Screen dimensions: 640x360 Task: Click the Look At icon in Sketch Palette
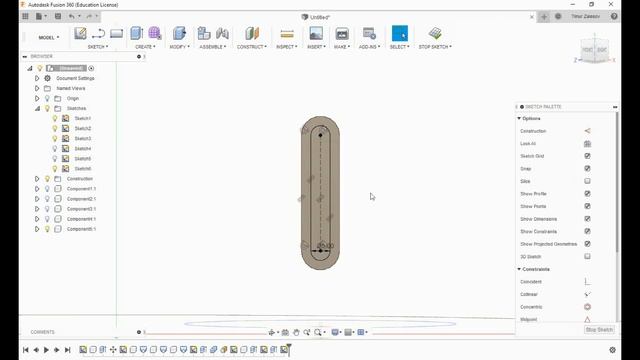pos(587,144)
